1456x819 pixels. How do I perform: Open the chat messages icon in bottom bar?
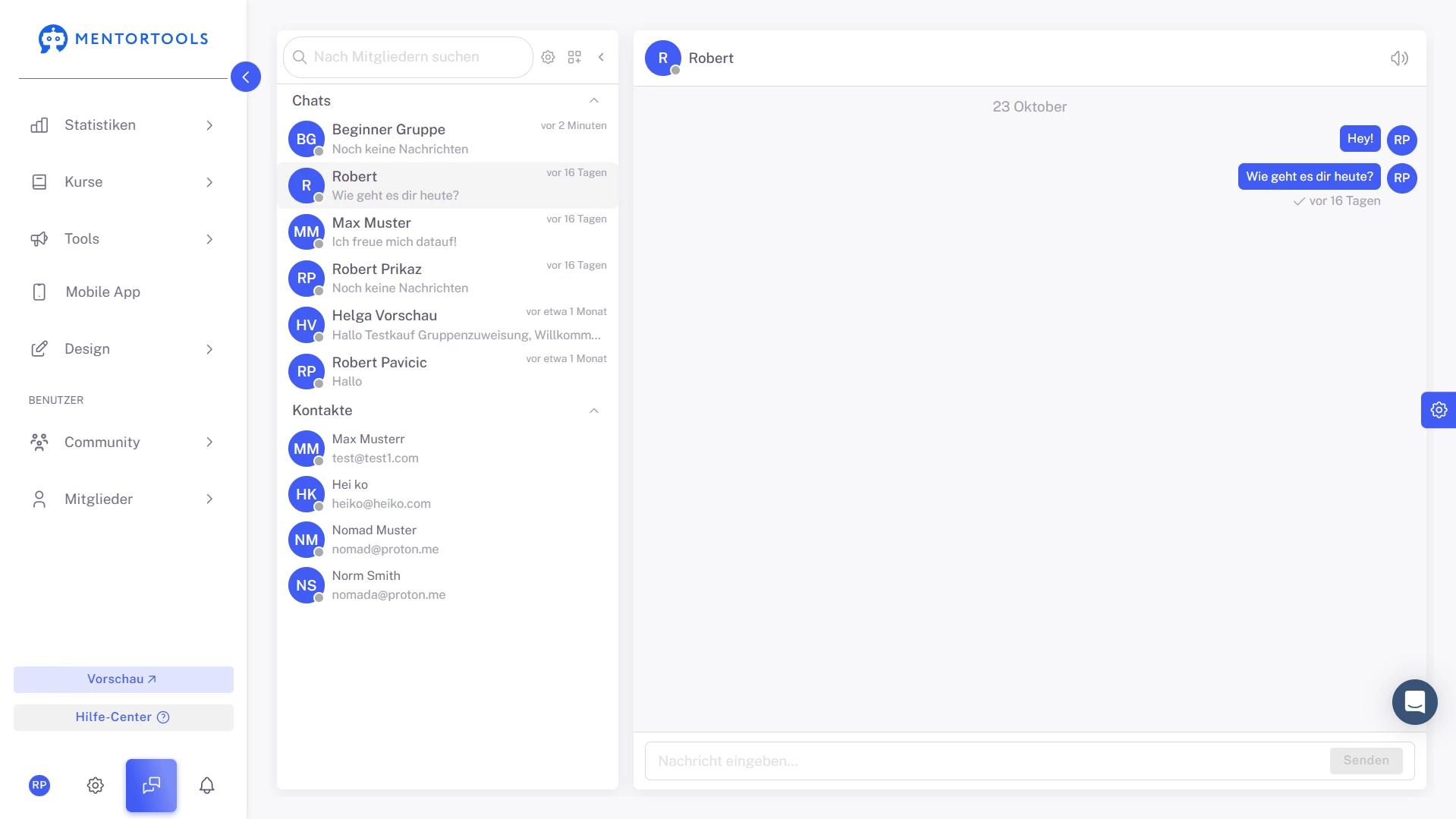[x=151, y=785]
